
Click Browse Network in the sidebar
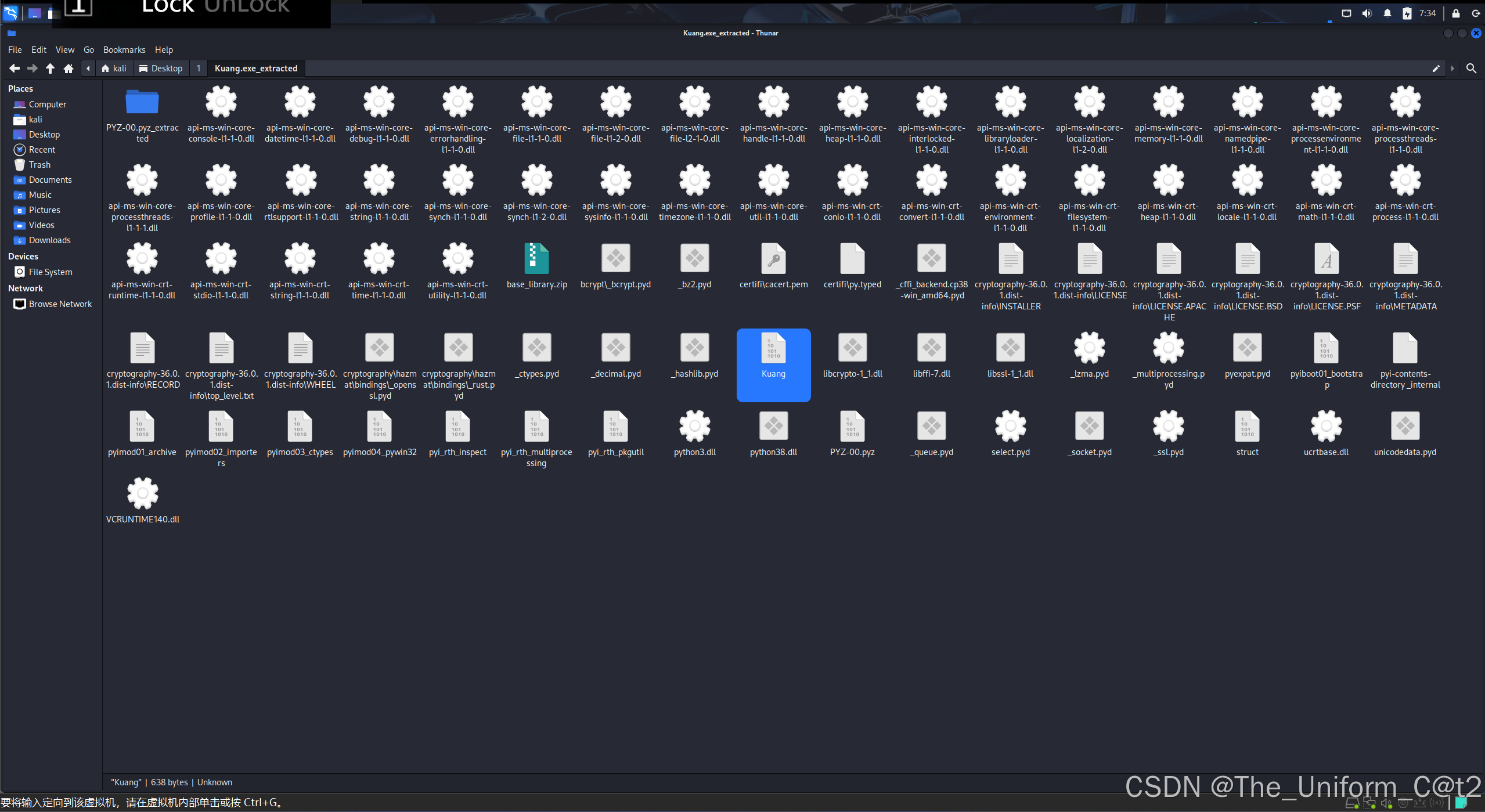pyautogui.click(x=60, y=304)
